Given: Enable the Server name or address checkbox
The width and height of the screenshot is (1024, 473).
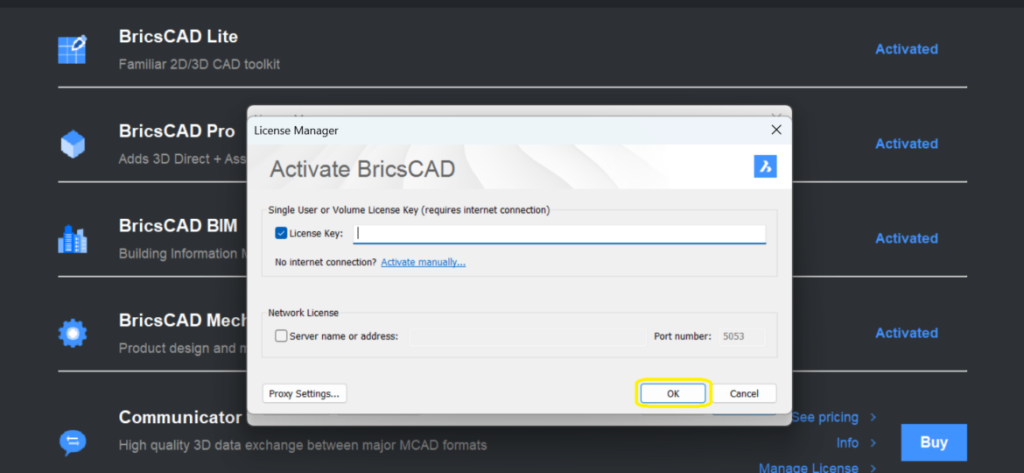Looking at the screenshot, I should coord(281,336).
